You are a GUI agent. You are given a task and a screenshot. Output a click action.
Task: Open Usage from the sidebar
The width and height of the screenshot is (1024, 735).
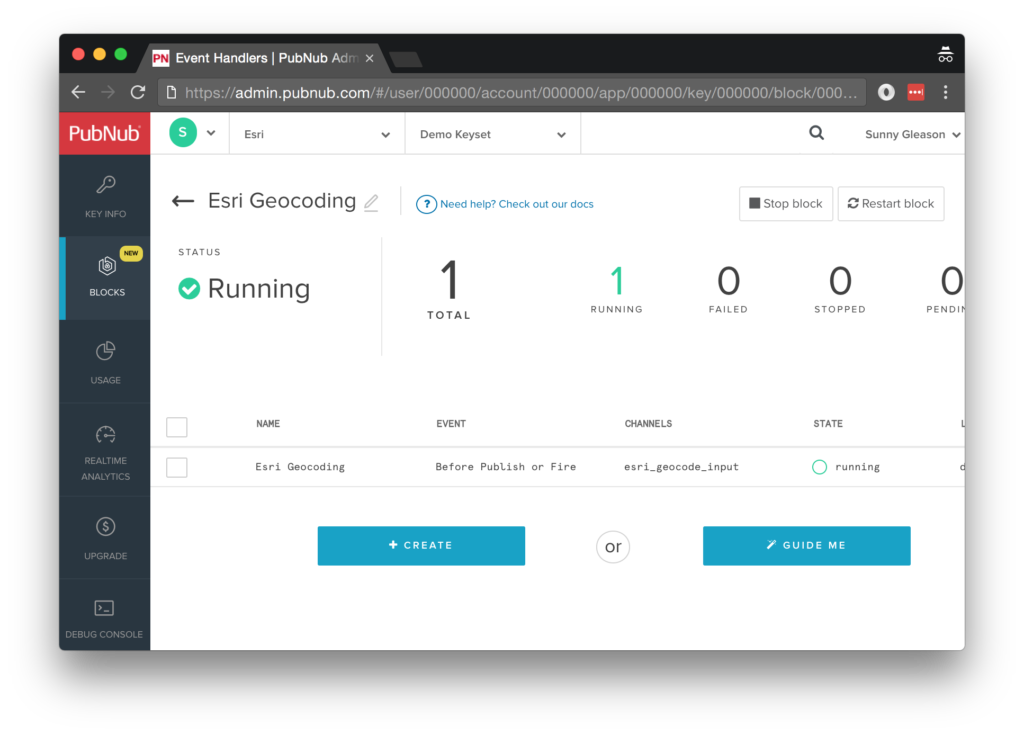tap(105, 362)
